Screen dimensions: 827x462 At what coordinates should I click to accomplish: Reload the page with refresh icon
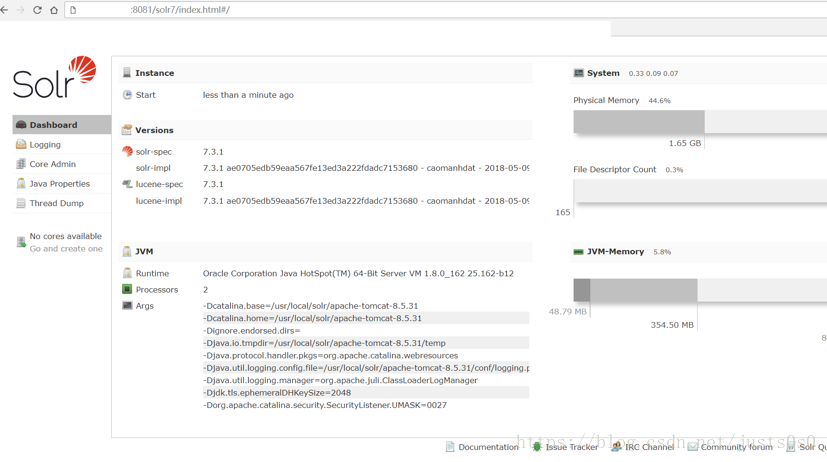click(37, 10)
